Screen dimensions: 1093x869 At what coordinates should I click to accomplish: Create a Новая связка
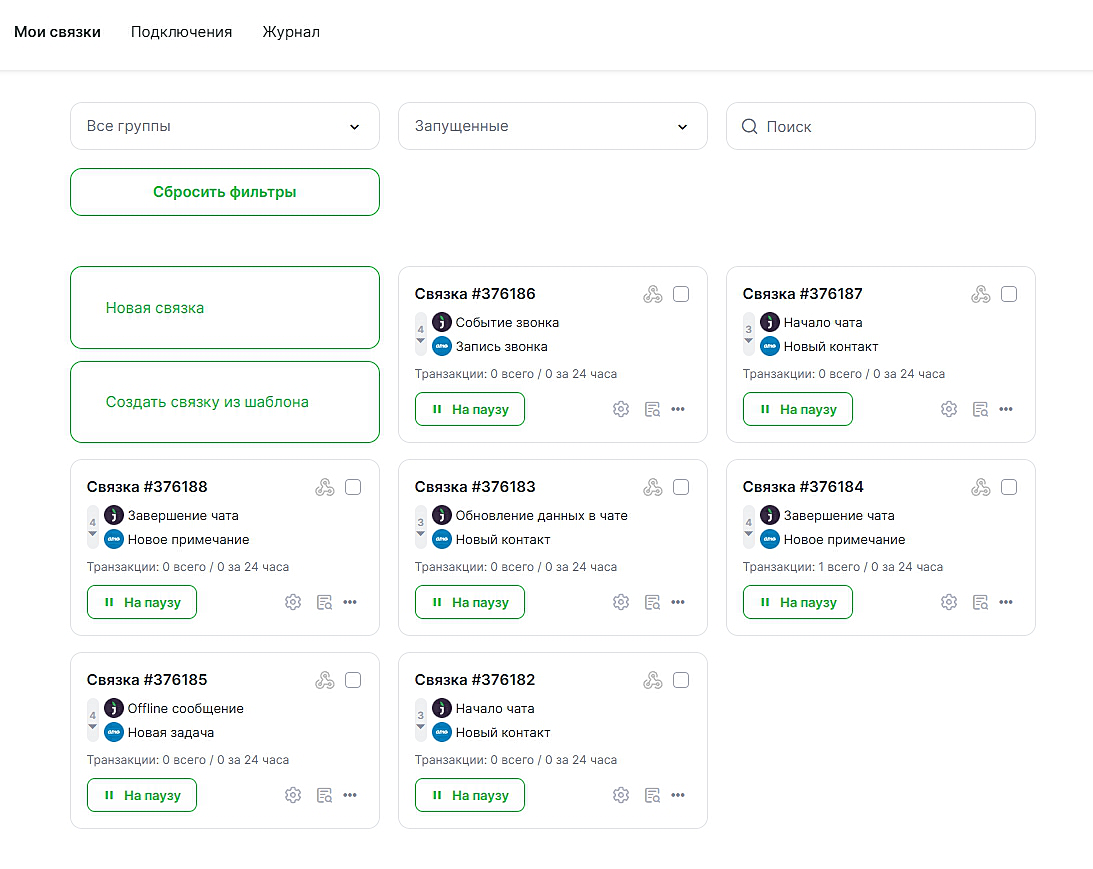coord(225,308)
